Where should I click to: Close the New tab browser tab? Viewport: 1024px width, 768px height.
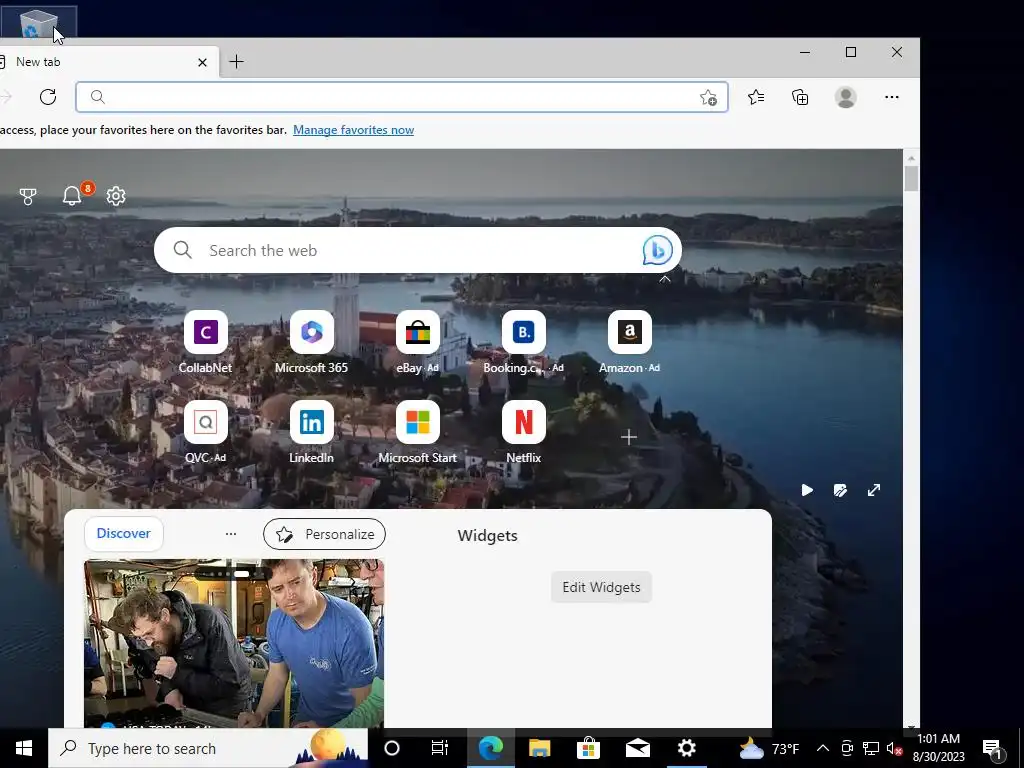202,62
